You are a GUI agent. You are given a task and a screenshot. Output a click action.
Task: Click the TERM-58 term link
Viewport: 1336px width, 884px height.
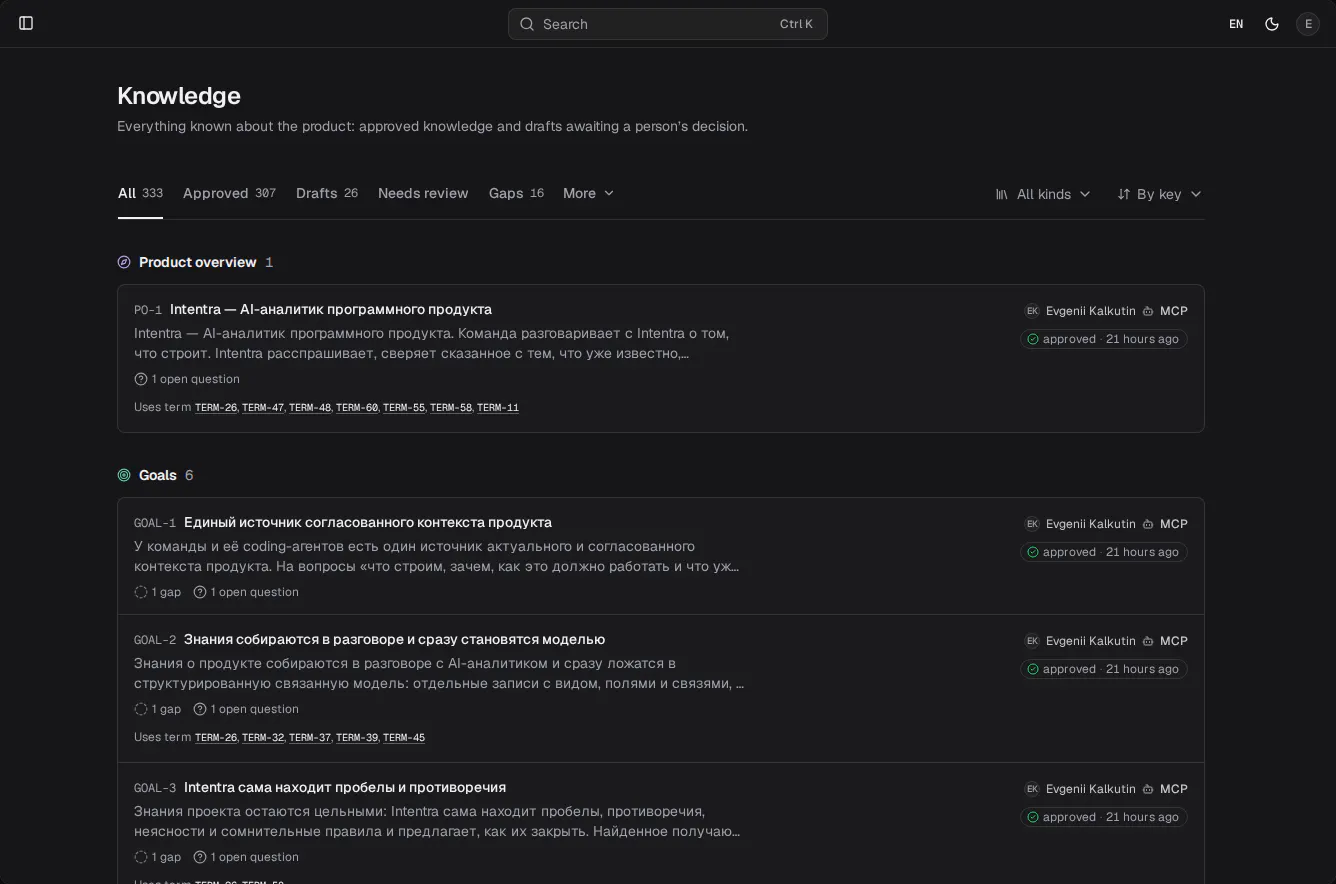tap(451, 408)
